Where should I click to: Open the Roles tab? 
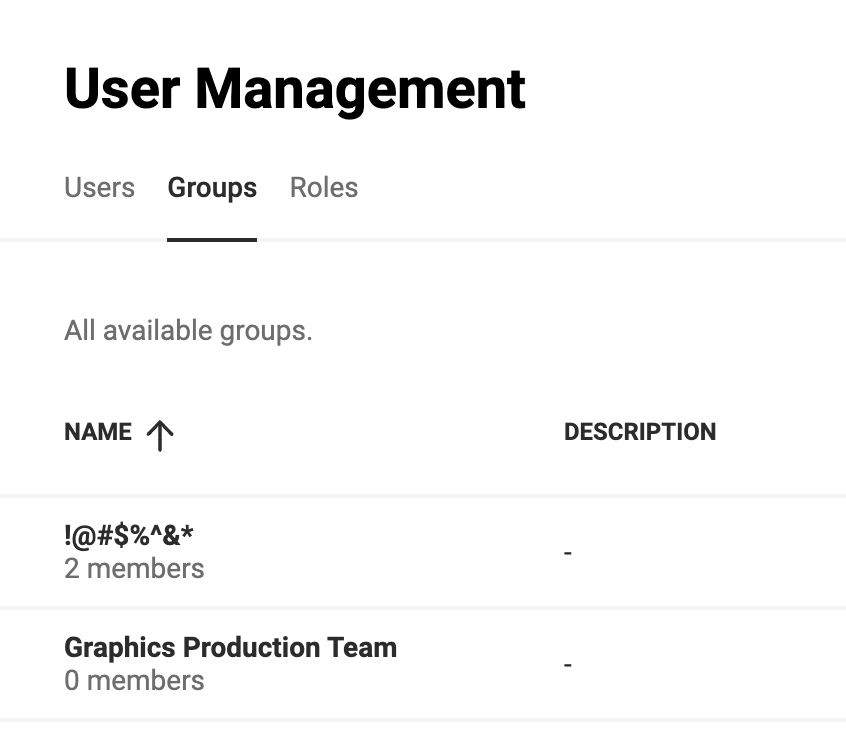click(324, 188)
